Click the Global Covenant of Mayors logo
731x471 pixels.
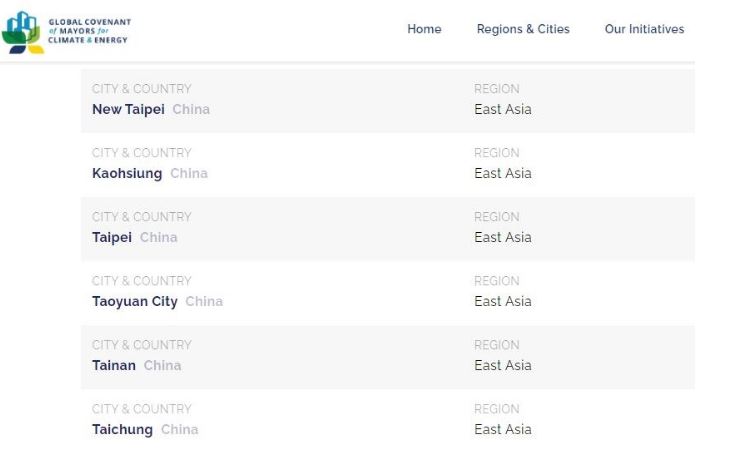click(x=67, y=32)
